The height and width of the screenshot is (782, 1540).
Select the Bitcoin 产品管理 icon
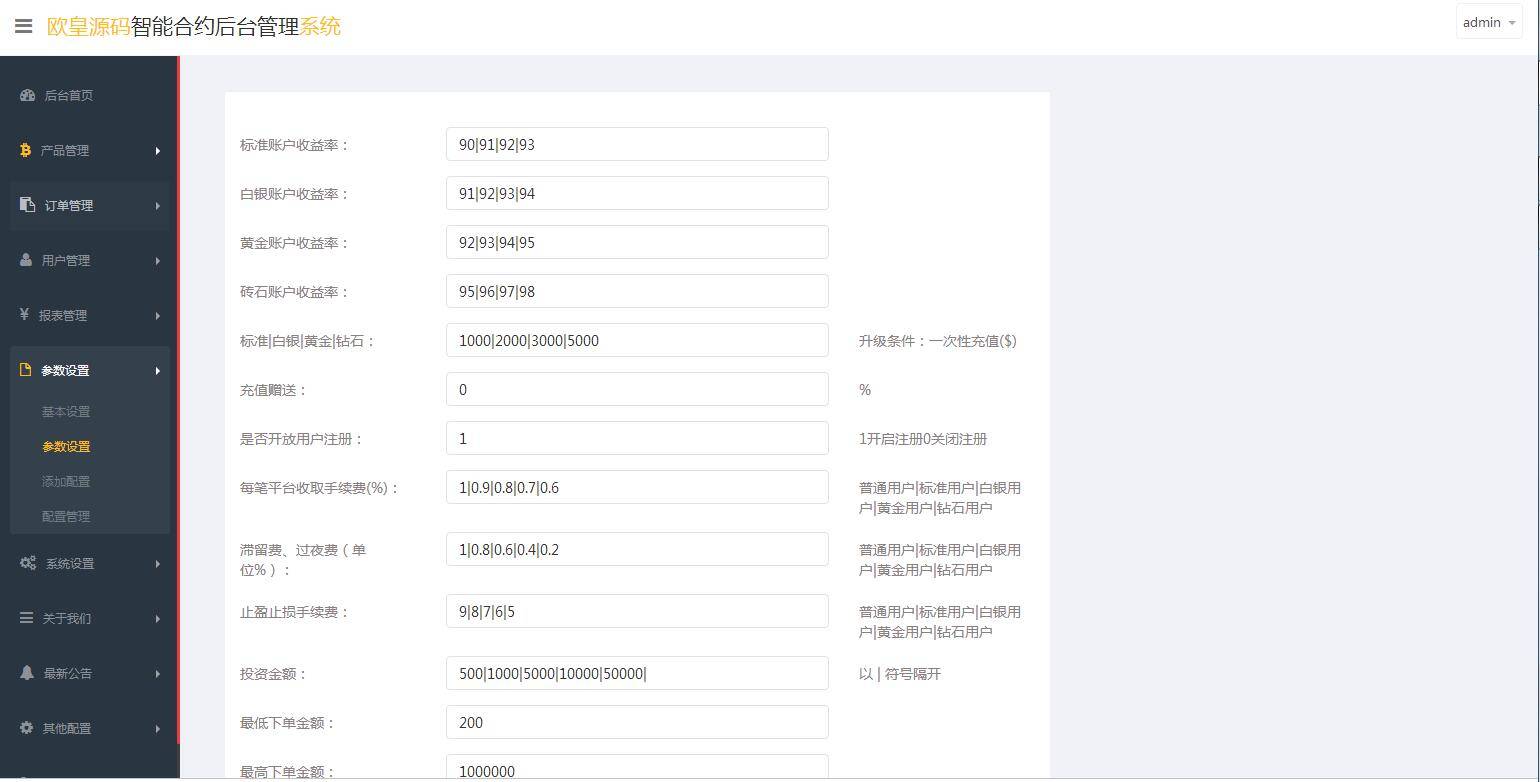(x=24, y=150)
